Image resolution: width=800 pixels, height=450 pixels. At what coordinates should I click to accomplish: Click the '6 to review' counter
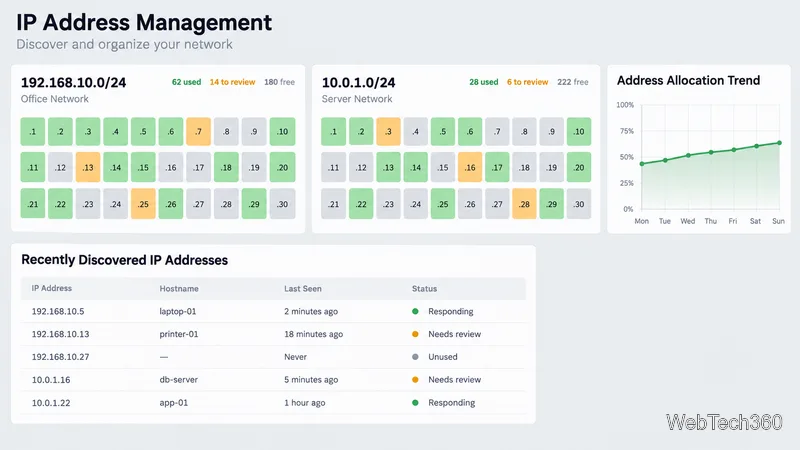tap(527, 82)
